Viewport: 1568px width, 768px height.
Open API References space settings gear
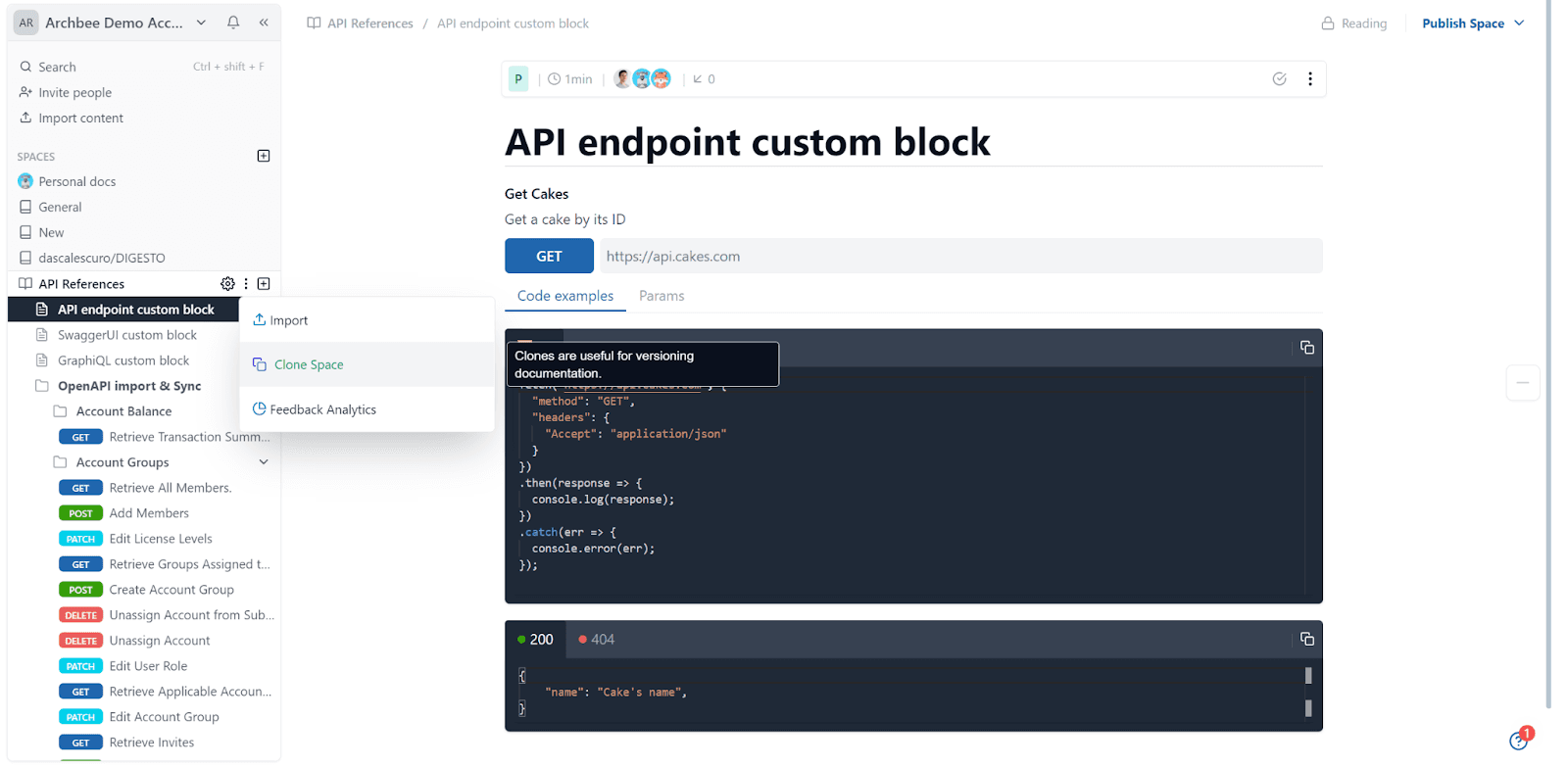click(227, 284)
